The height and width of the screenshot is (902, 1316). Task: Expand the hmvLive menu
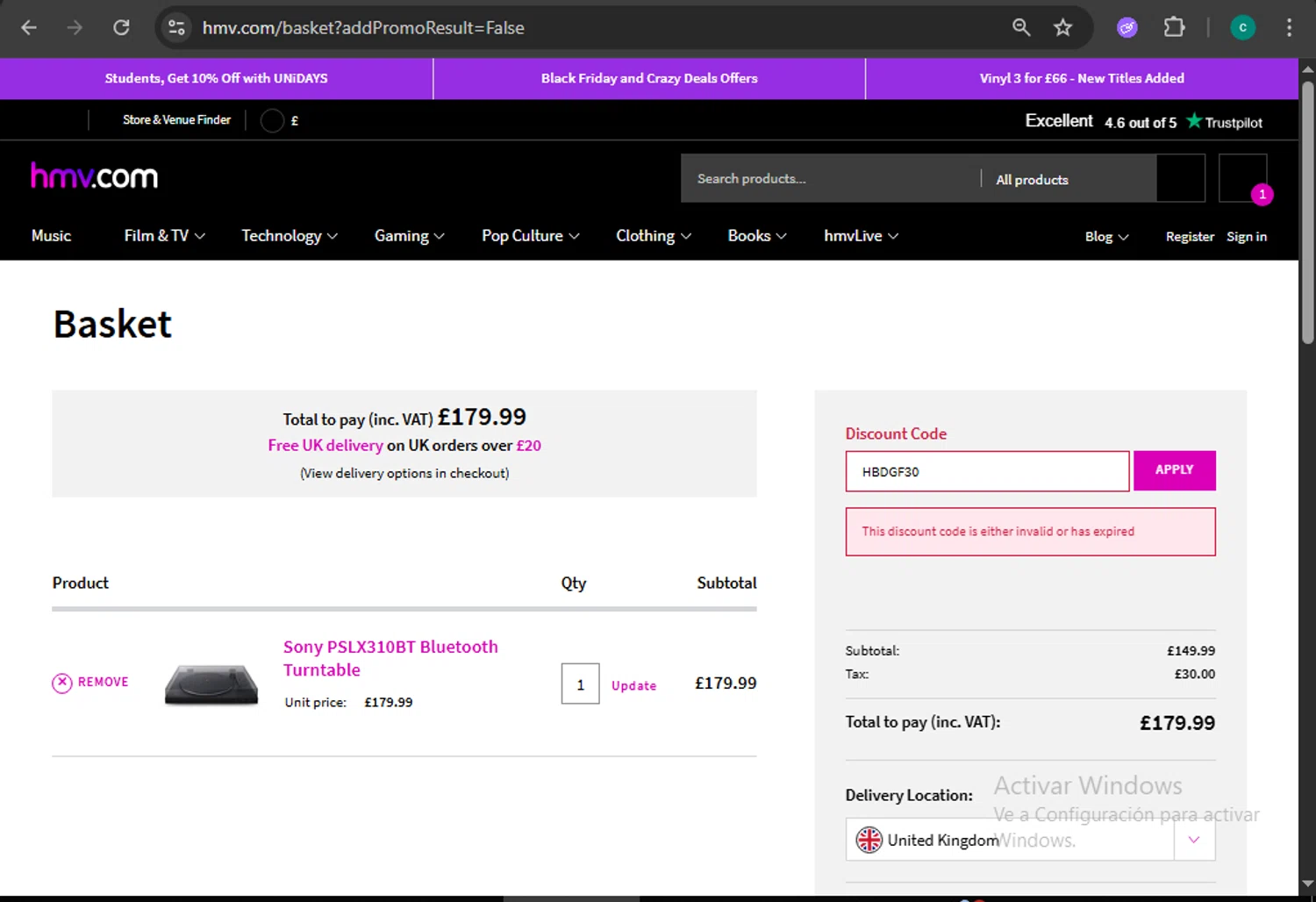pyautogui.click(x=861, y=236)
